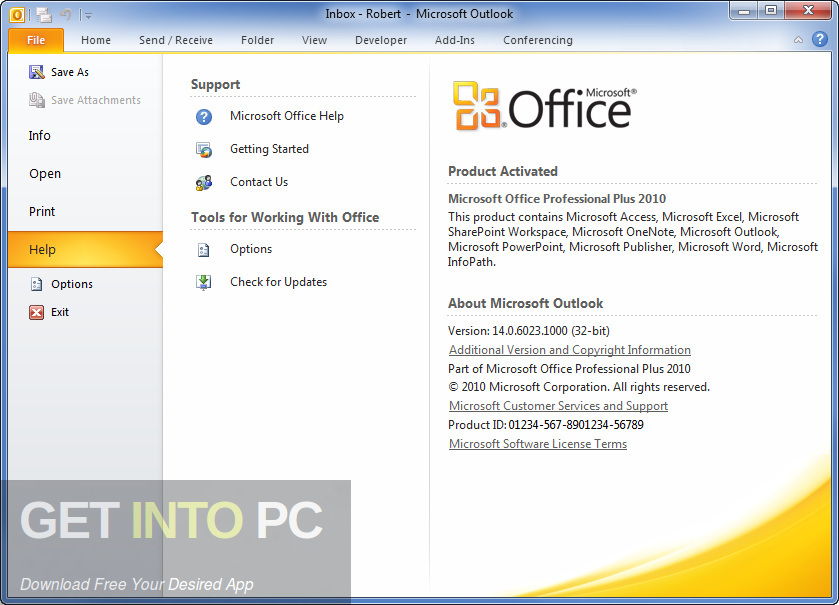Switch to the Home ribbon tab
Viewport: 839px width, 605px height.
click(x=96, y=40)
